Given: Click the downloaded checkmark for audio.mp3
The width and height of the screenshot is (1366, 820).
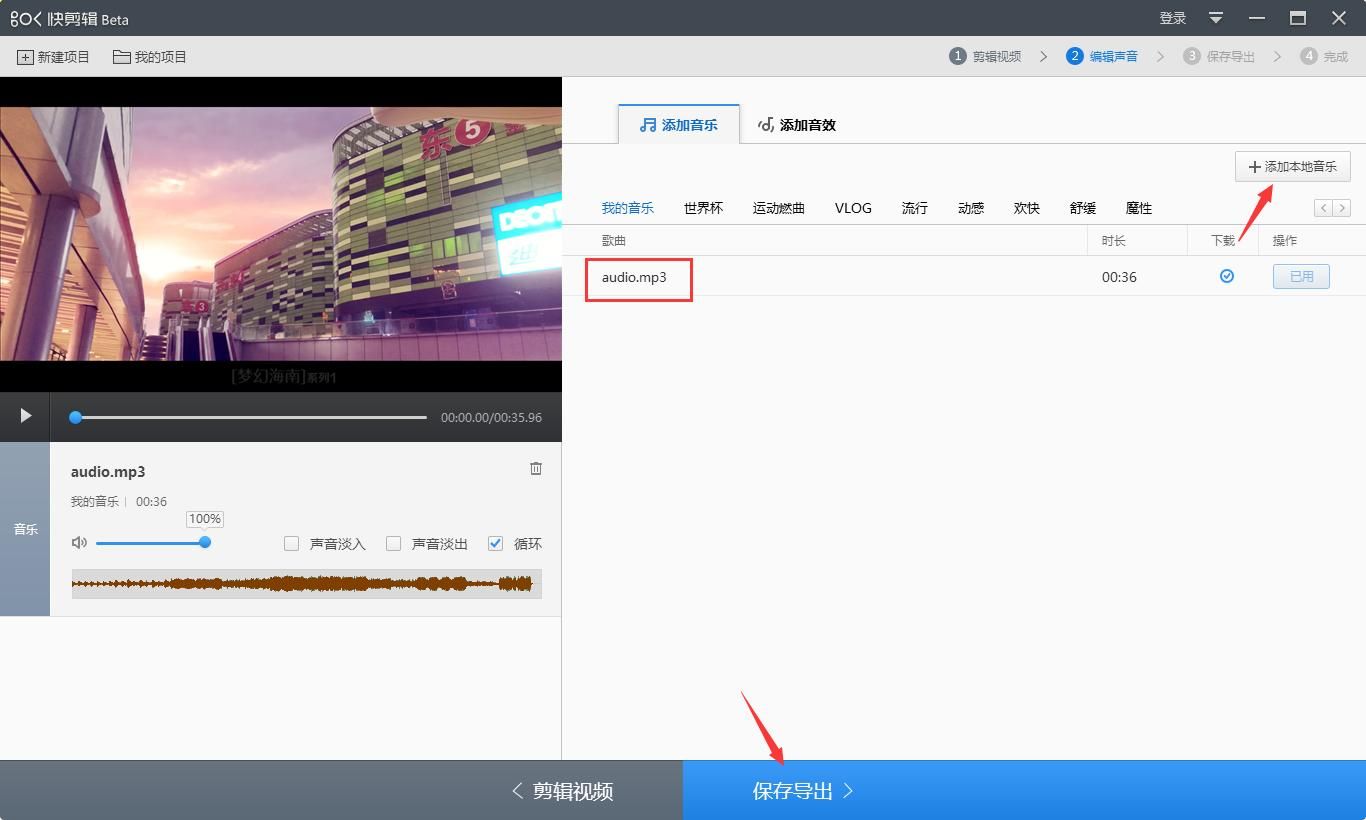Looking at the screenshot, I should coord(1227,276).
